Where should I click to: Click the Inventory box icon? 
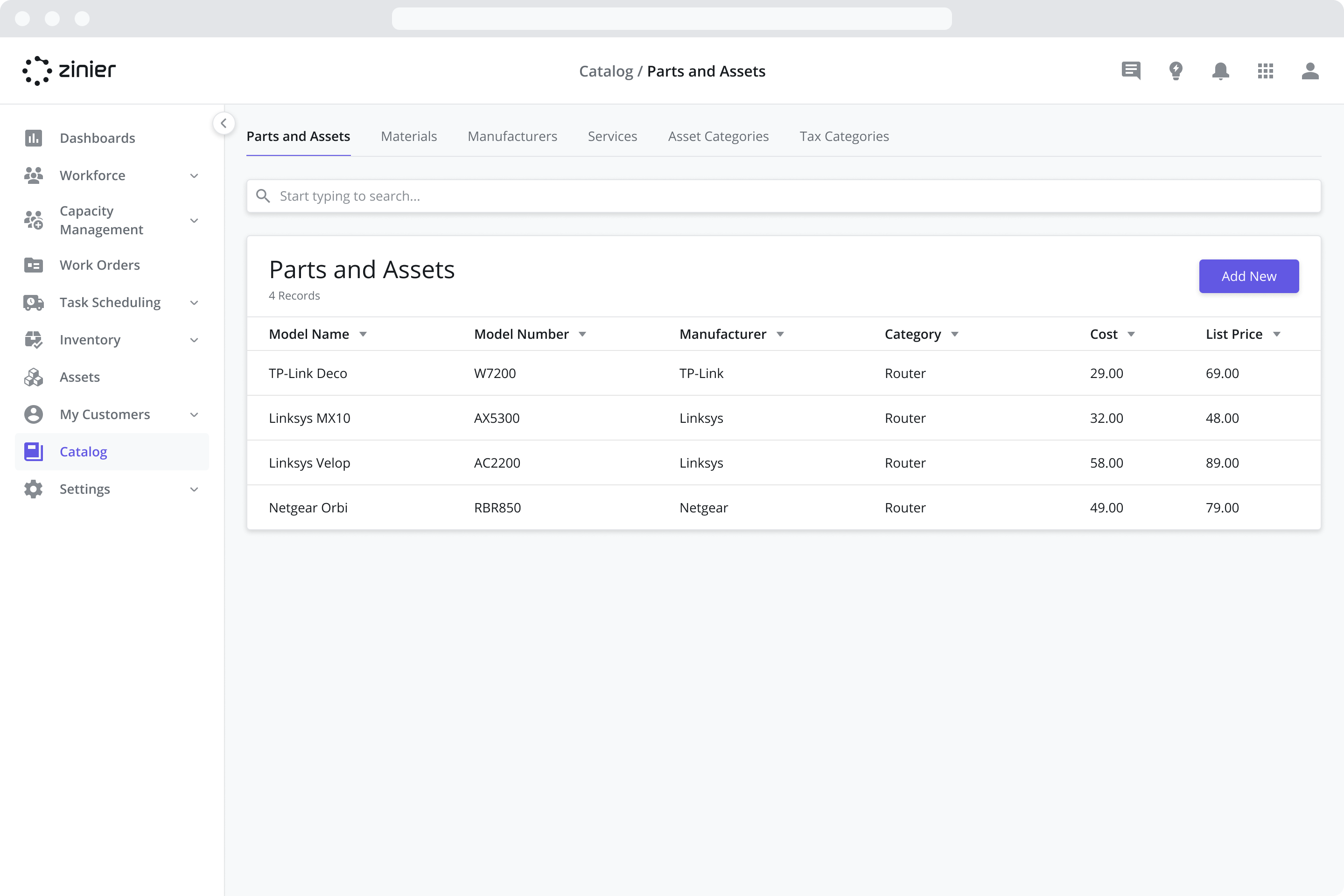(34, 339)
